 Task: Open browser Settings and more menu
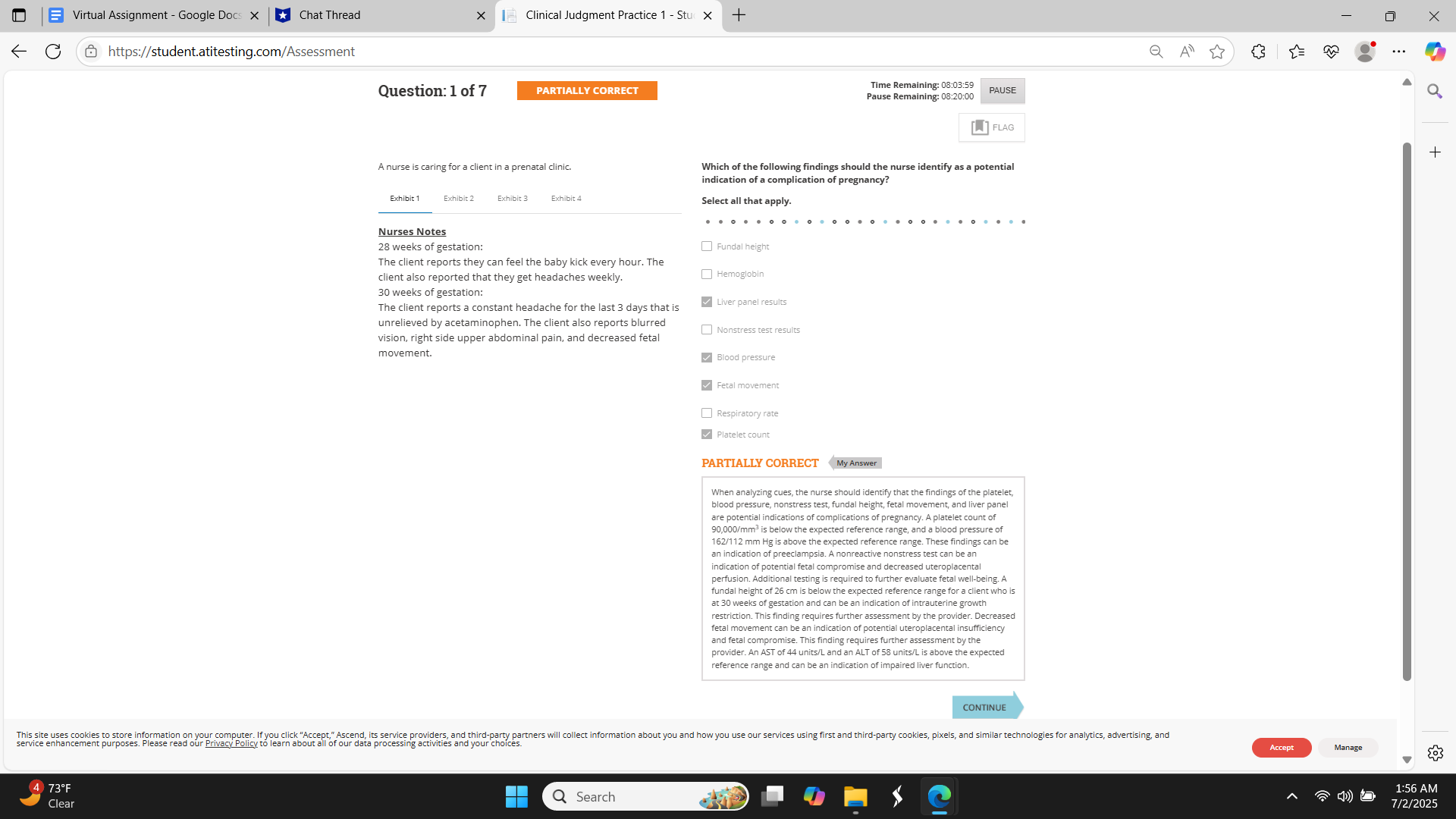[x=1399, y=52]
